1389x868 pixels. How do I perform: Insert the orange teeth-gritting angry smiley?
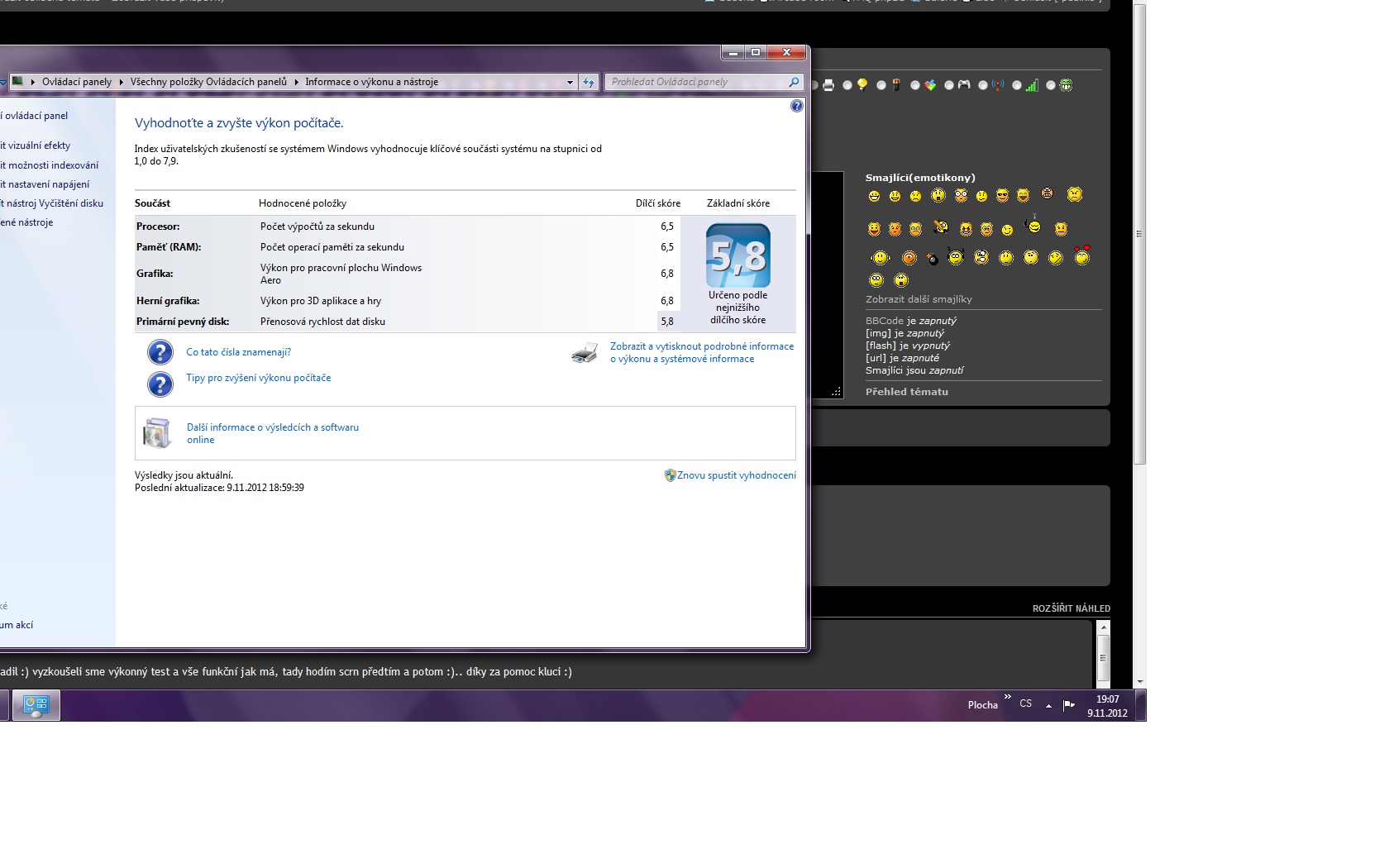[x=1048, y=193]
